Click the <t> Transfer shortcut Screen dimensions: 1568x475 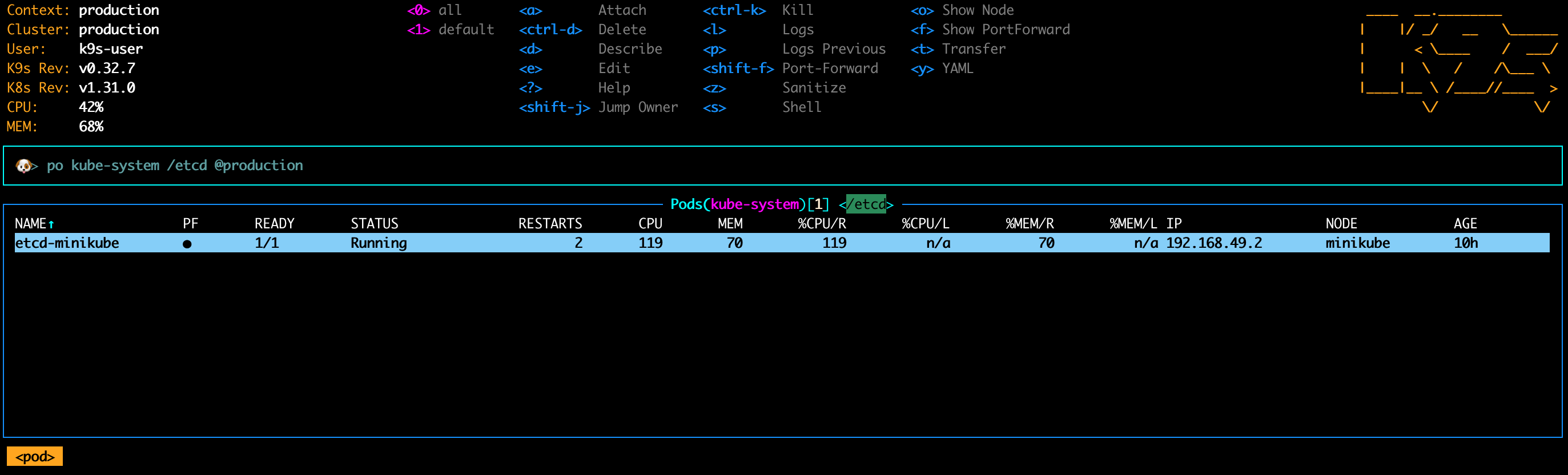click(x=958, y=49)
